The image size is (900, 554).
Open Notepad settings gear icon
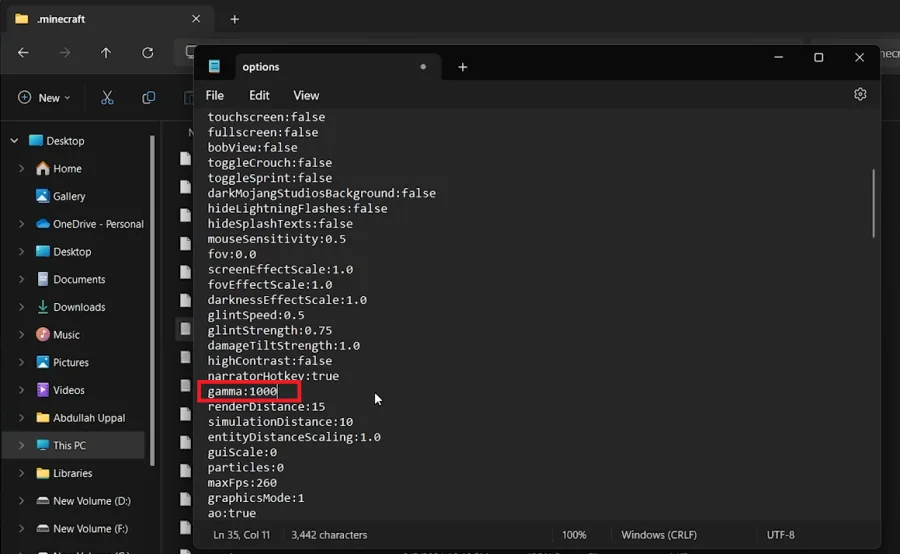(x=859, y=94)
